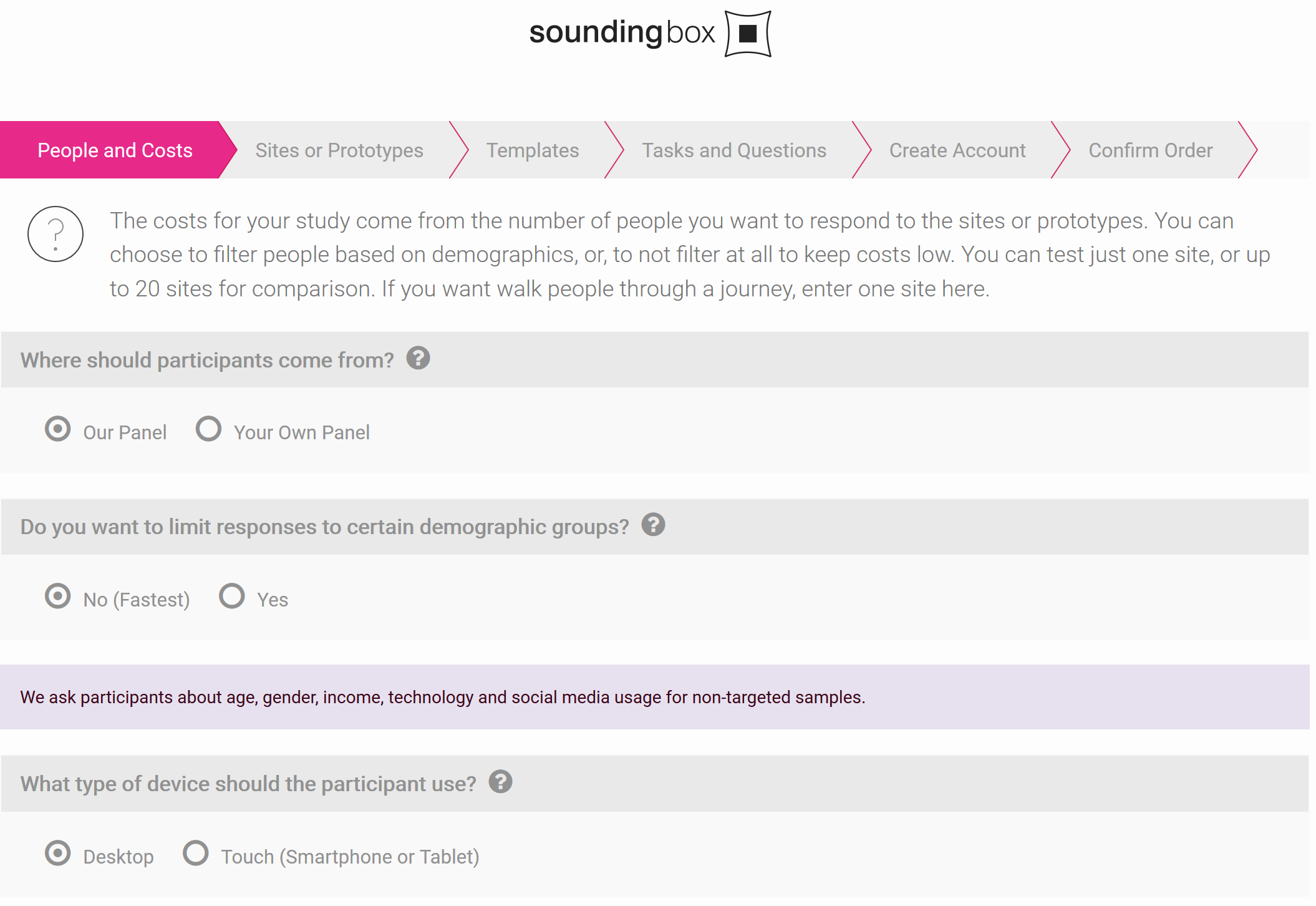The image size is (1316, 906).
Task: Click the large circled question mark icon
Action: (x=56, y=234)
